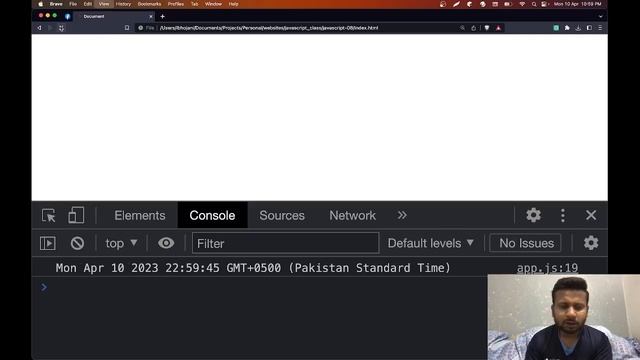This screenshot has height=360, width=640.
Task: Open the Sources tab
Action: coord(282,216)
